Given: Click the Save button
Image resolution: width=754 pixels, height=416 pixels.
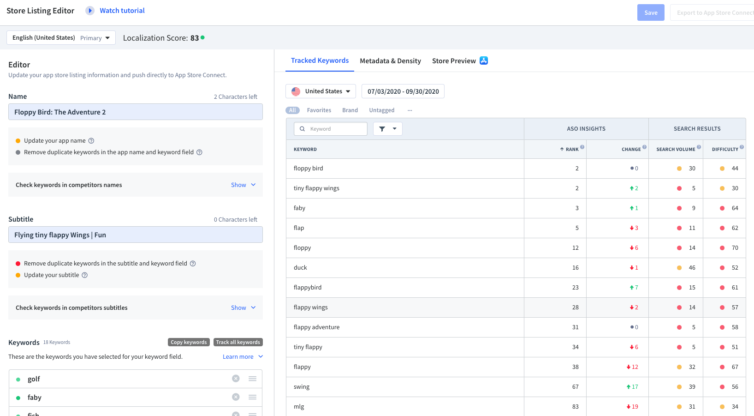Looking at the screenshot, I should (x=651, y=13).
